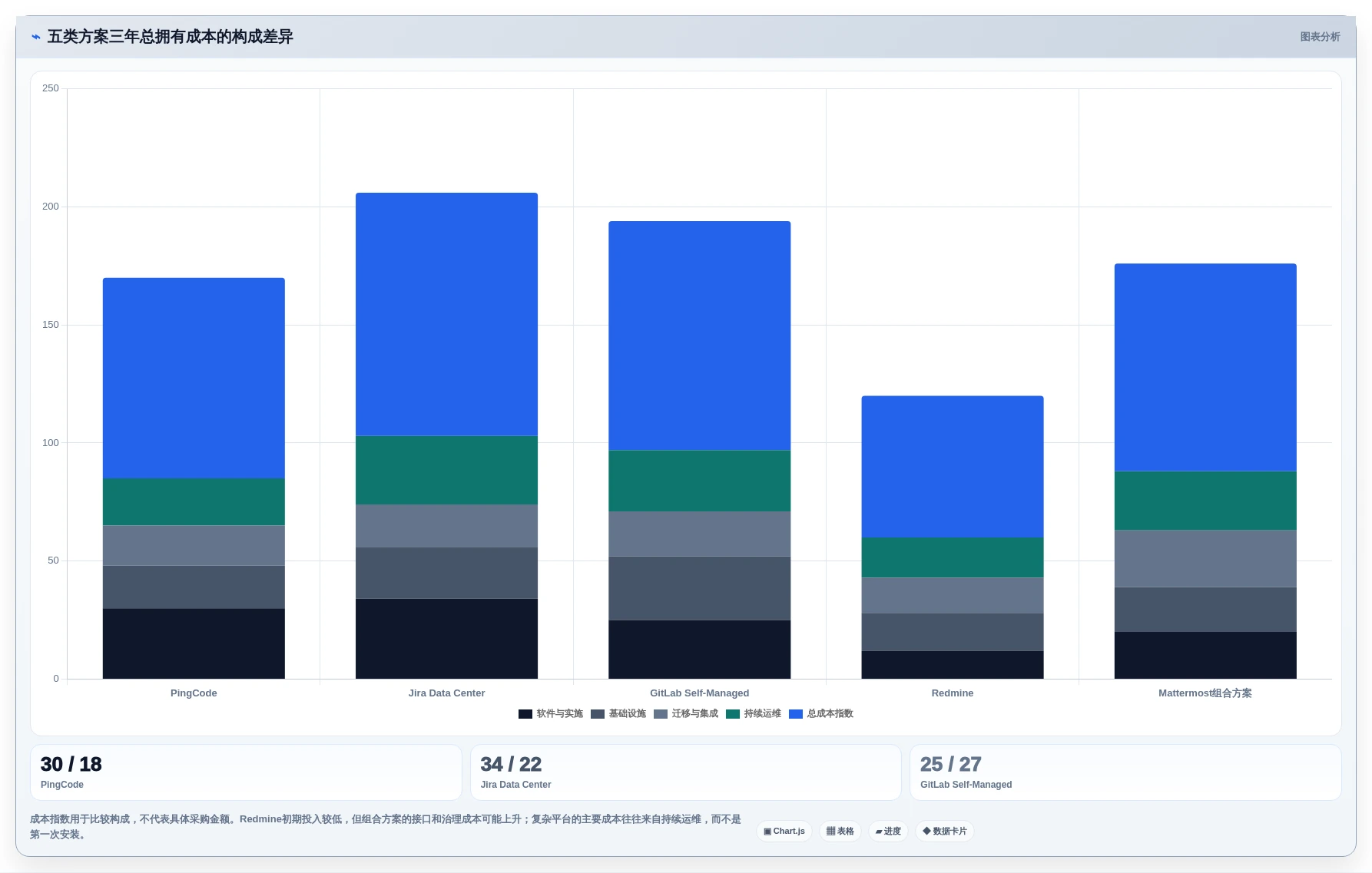Screen dimensions: 1372x873
Task: Click the 表格 tag chip
Action: tap(840, 832)
